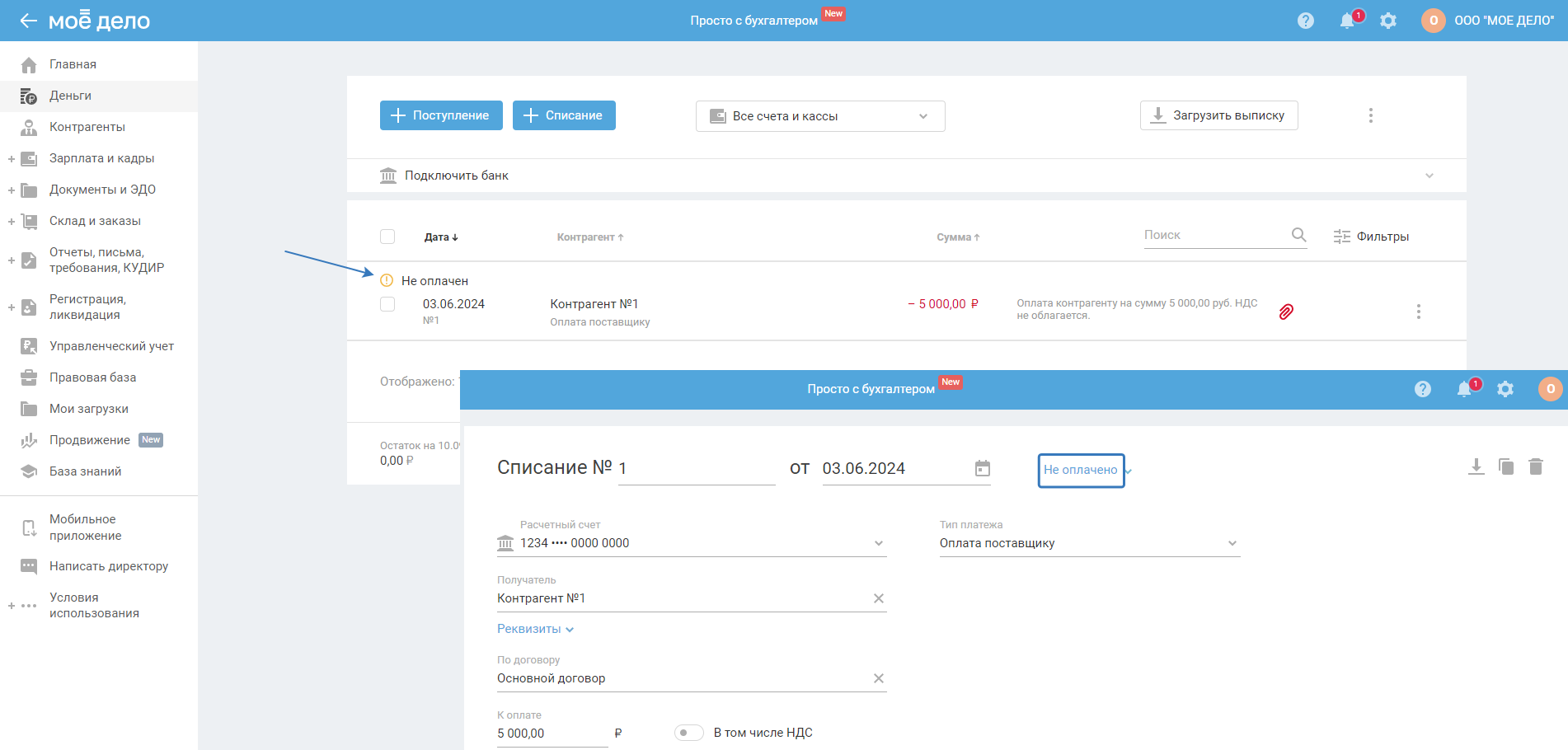Tick the select-all checkbox in the table header
The height and width of the screenshot is (750, 1568).
click(x=387, y=237)
